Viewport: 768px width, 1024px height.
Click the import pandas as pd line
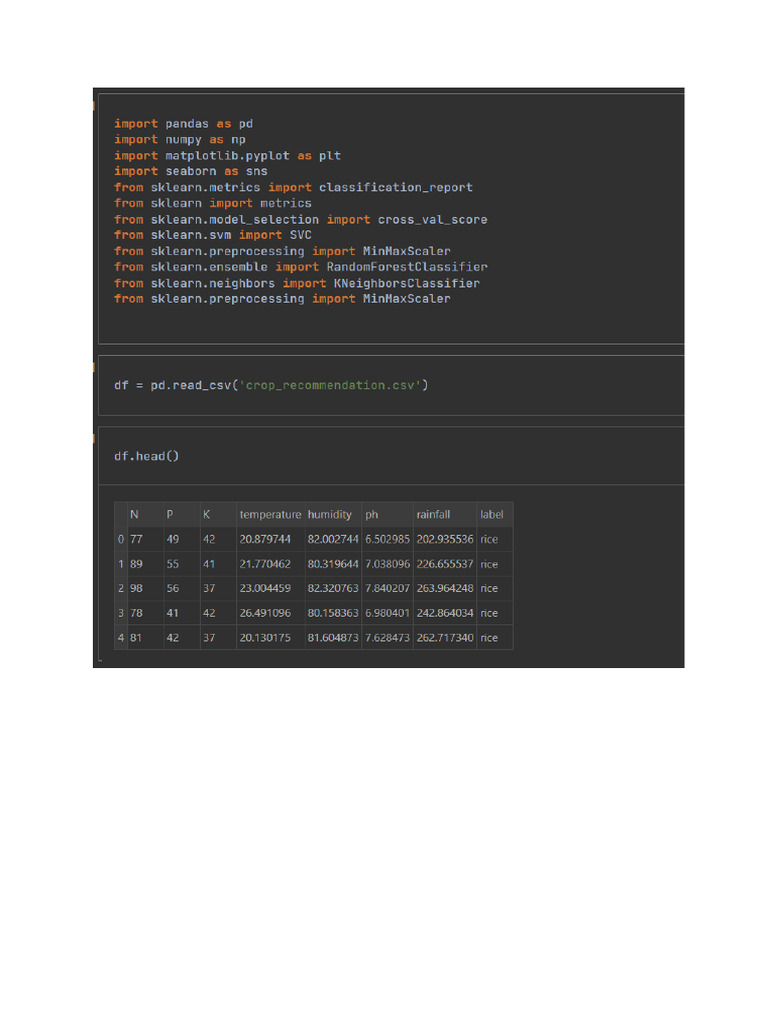click(x=183, y=124)
